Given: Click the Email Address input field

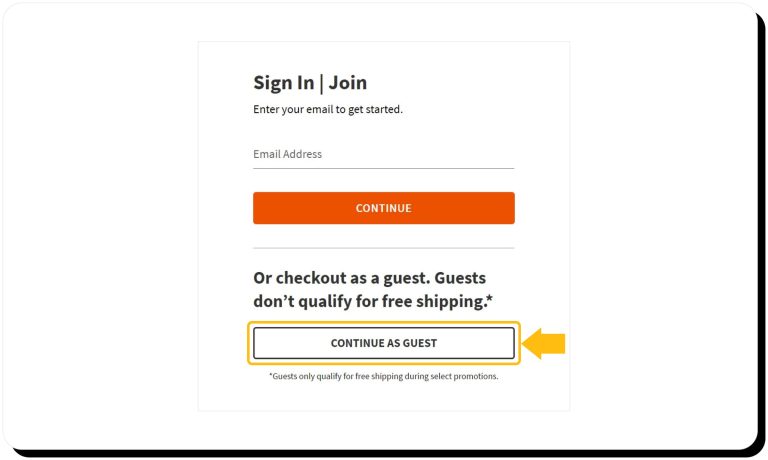Looking at the screenshot, I should [383, 154].
